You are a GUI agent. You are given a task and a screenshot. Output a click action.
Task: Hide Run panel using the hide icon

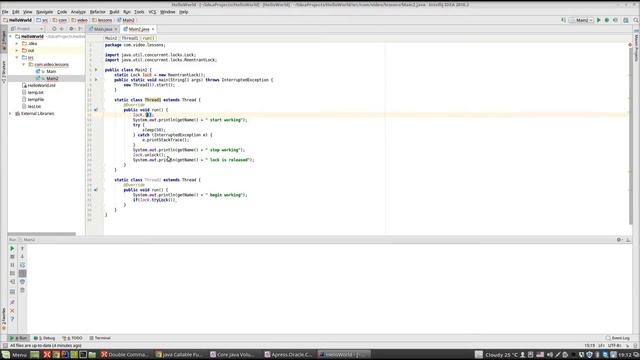628,240
